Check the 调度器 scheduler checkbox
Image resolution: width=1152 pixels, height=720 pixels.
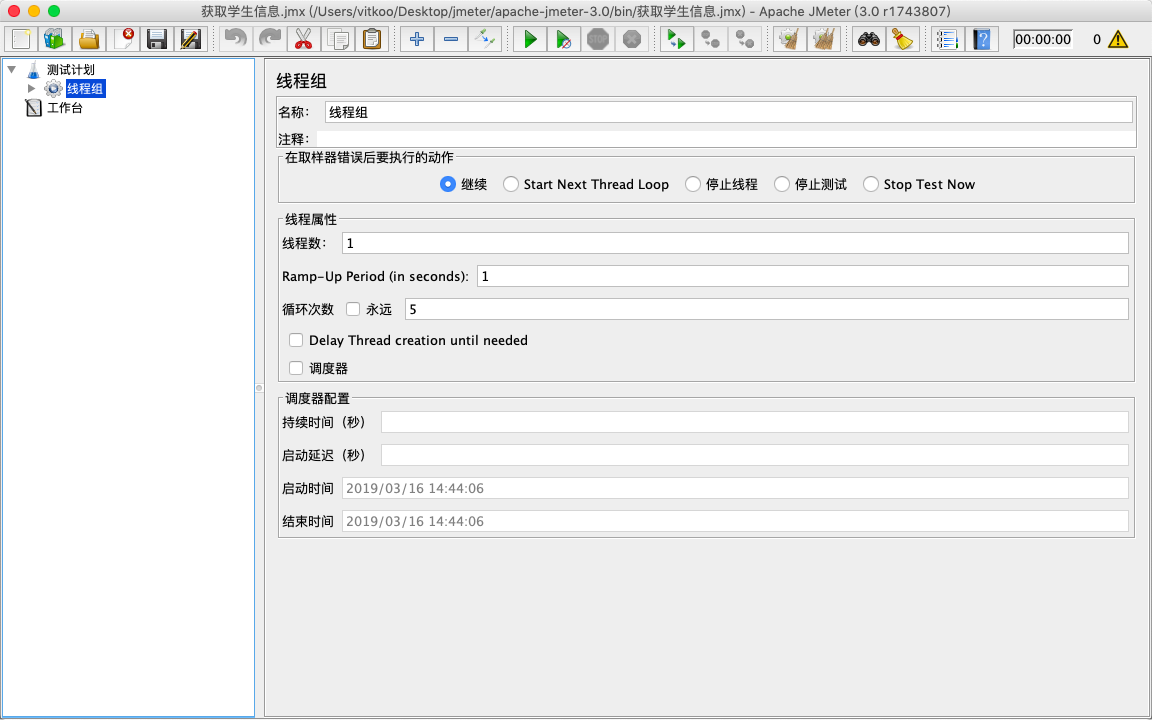(296, 368)
